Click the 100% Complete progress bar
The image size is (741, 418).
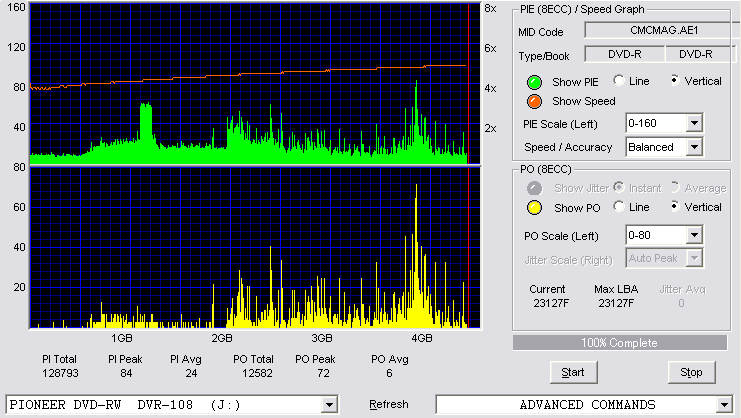click(x=620, y=343)
